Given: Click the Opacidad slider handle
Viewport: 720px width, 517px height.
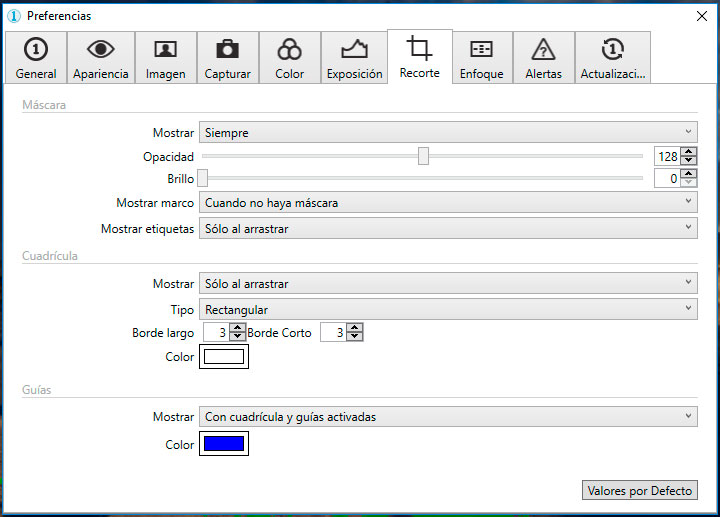Looking at the screenshot, I should coord(423,156).
